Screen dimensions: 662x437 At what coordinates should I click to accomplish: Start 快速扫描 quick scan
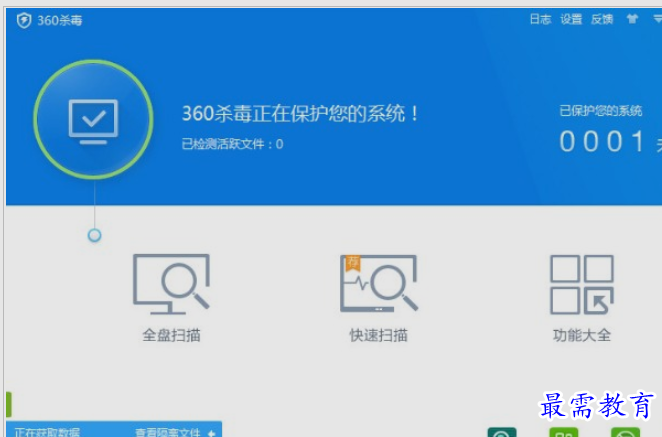(x=379, y=298)
